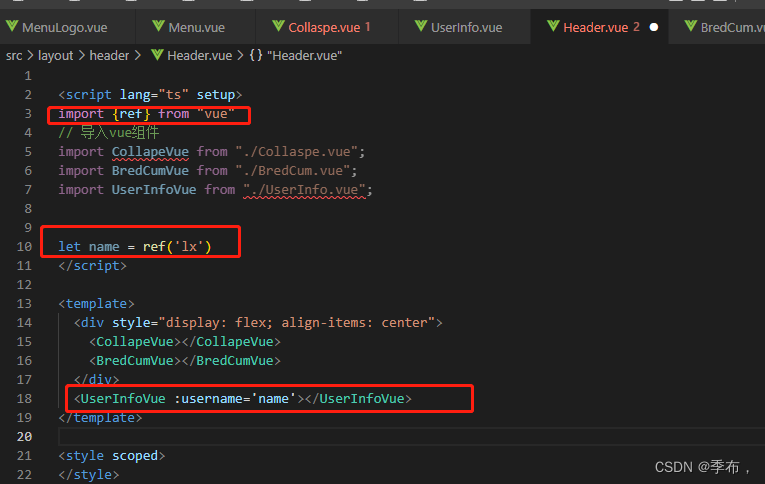Screen dimensions: 765x484
Task: Click the 导入vue组件 comment line
Action: tap(109, 132)
